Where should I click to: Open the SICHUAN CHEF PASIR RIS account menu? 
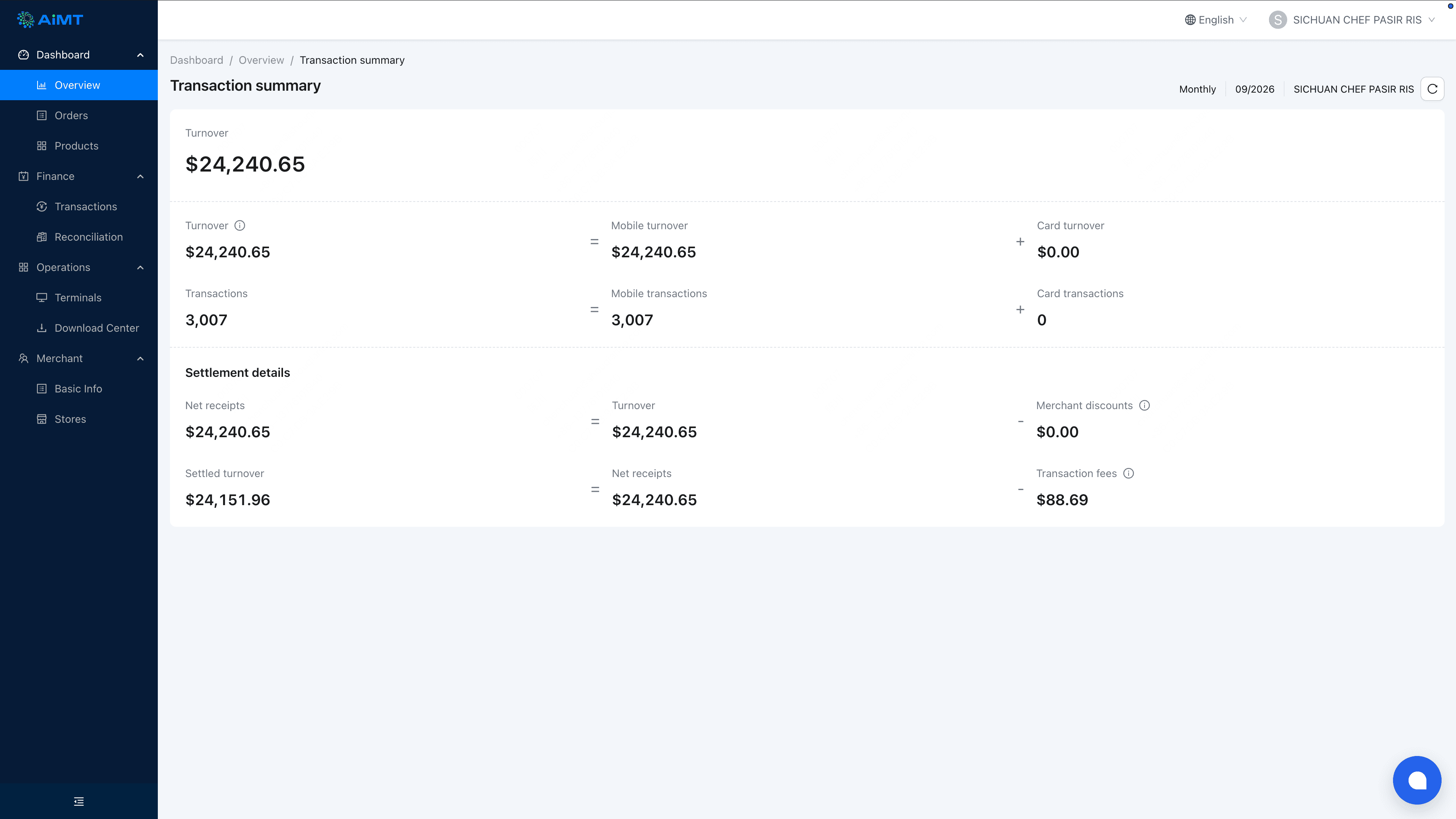pyautogui.click(x=1351, y=20)
